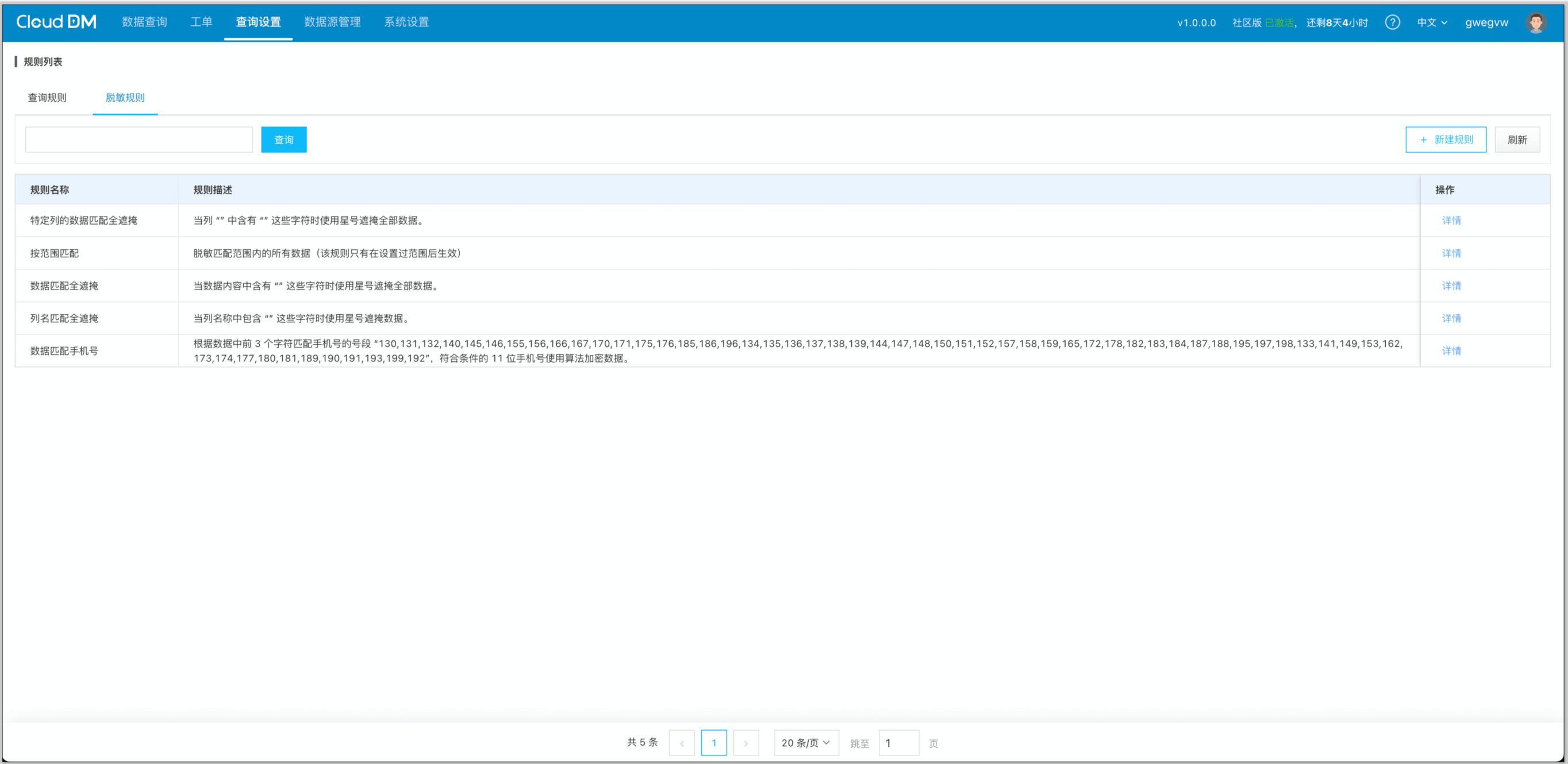The height and width of the screenshot is (764, 1568).
Task: Go to previous page arrow
Action: (x=681, y=743)
